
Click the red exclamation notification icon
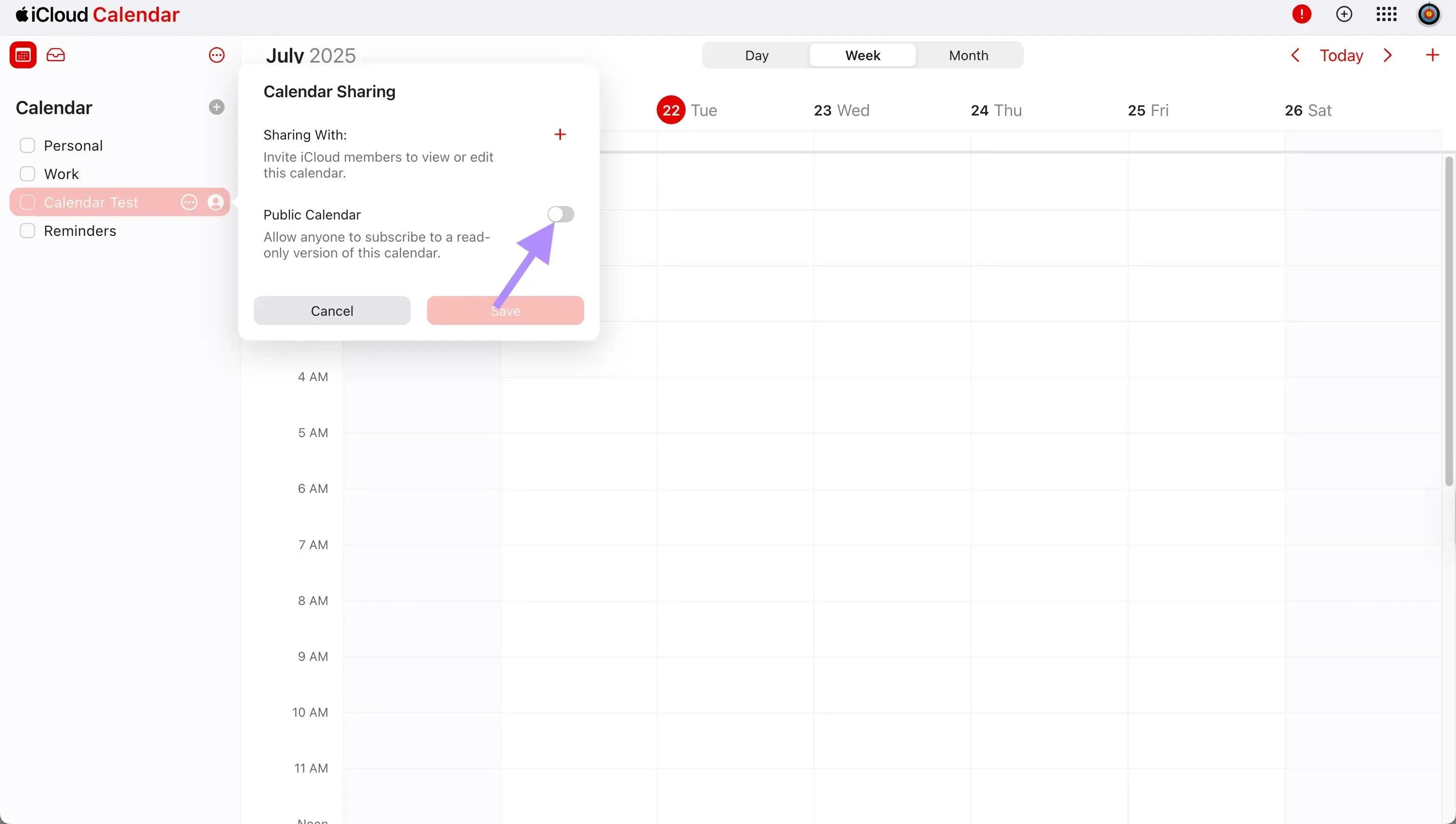click(x=1302, y=14)
